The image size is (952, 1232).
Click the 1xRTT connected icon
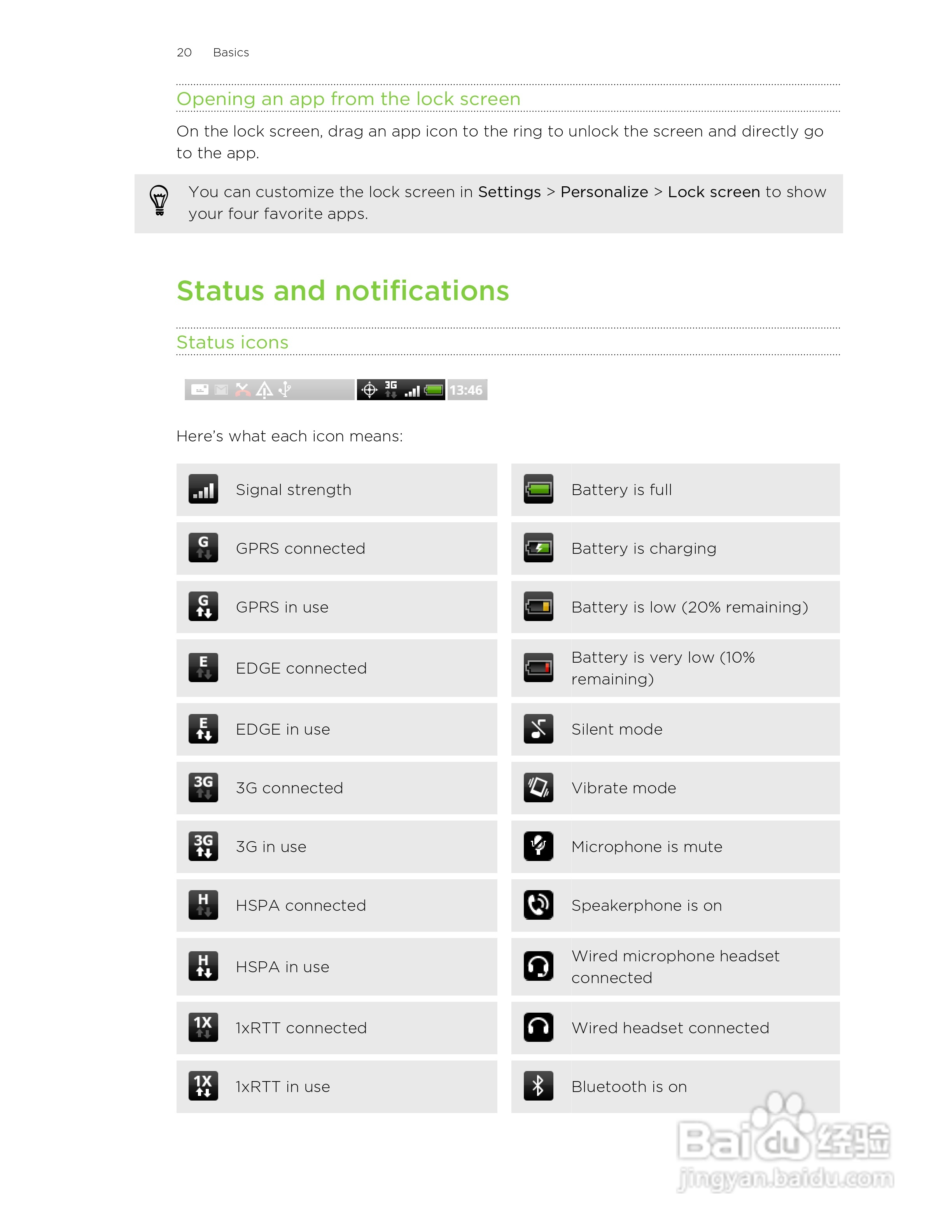coord(203,1027)
